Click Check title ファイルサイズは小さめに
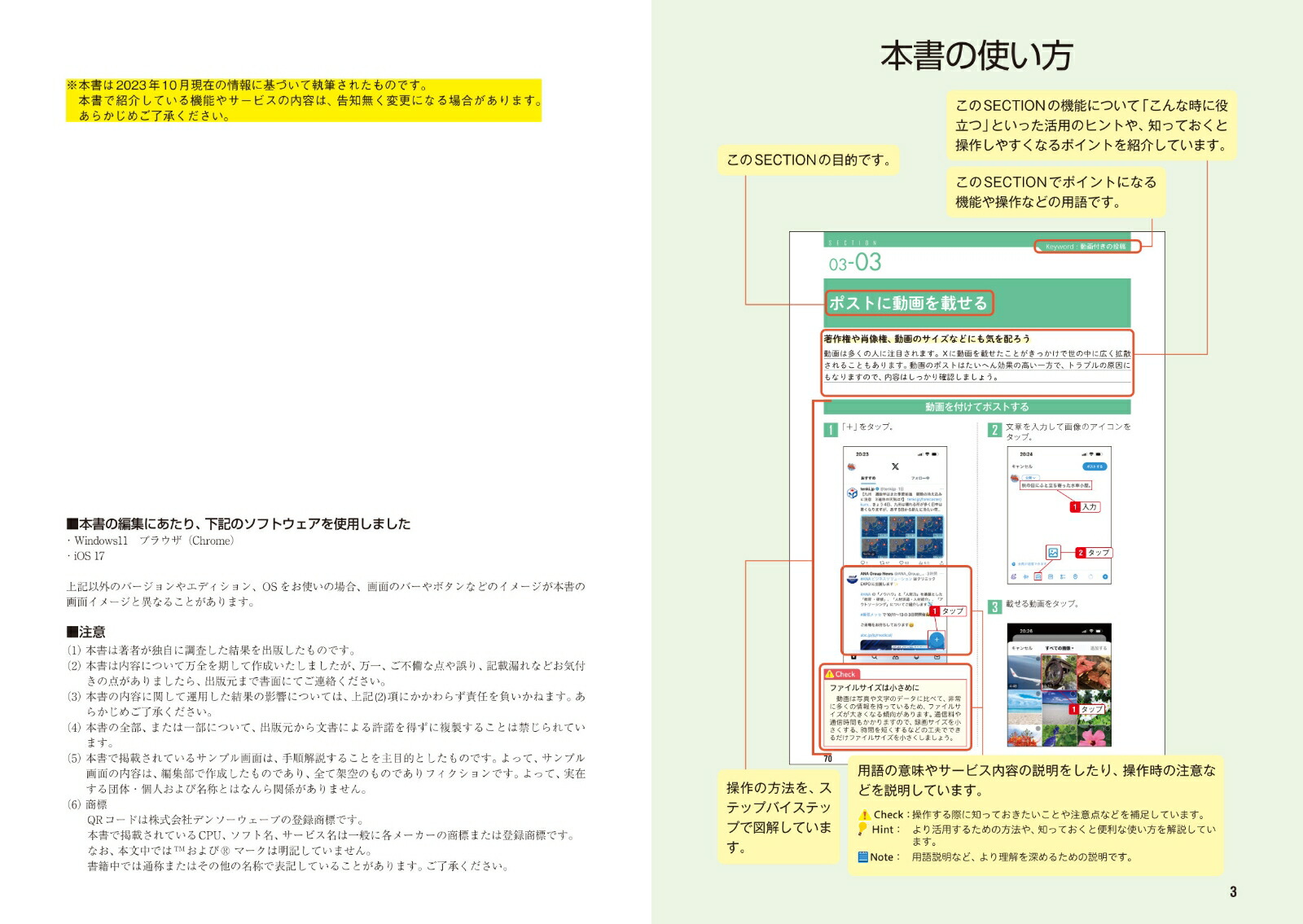The width and height of the screenshot is (1303, 924). point(874,688)
